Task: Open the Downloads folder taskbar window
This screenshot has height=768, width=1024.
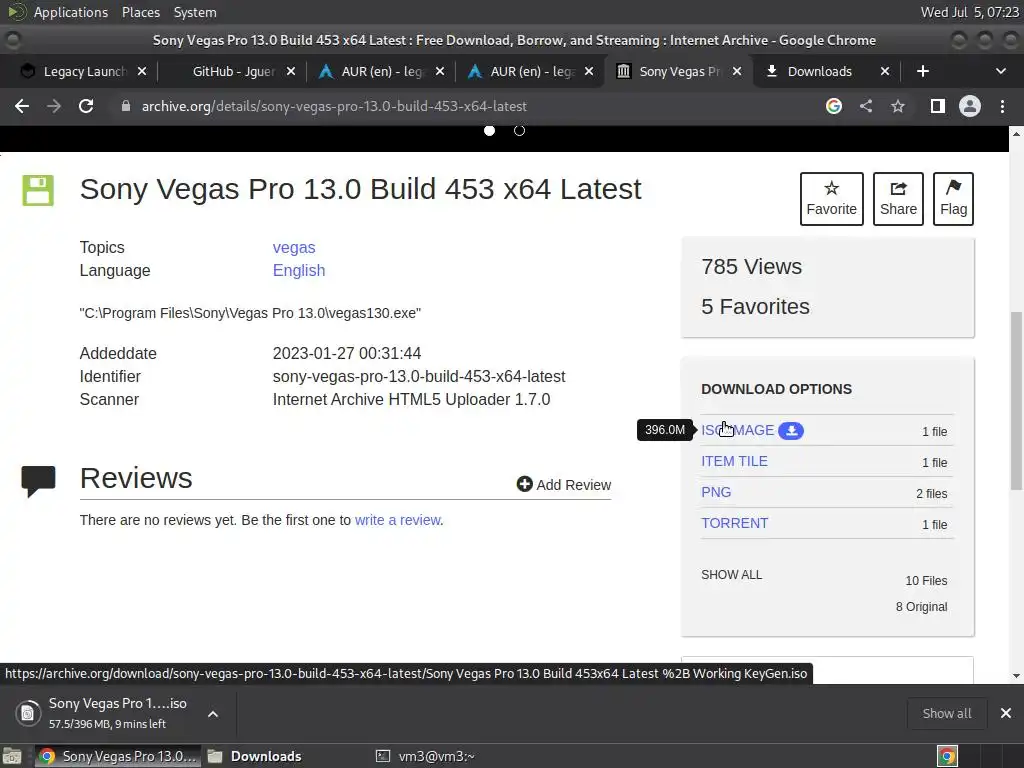Action: (255, 756)
